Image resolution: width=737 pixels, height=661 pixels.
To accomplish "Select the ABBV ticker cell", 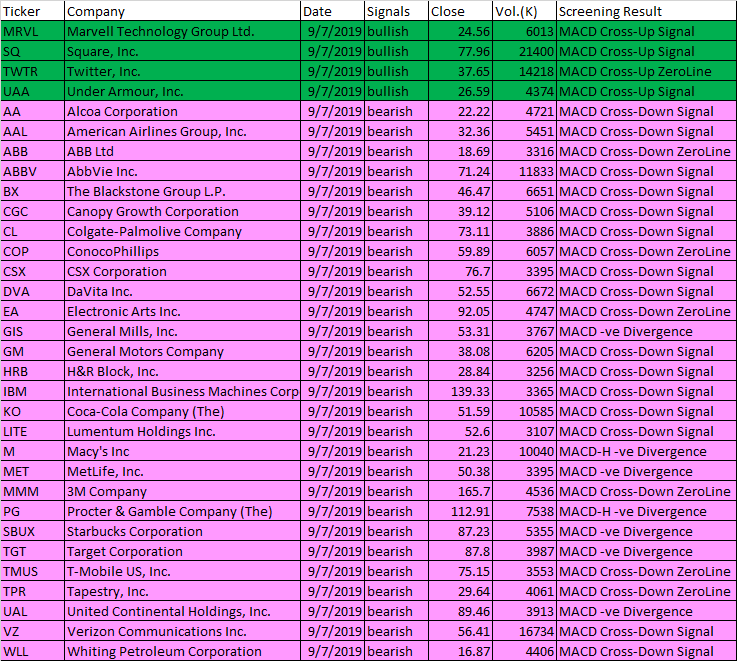I will (32, 171).
